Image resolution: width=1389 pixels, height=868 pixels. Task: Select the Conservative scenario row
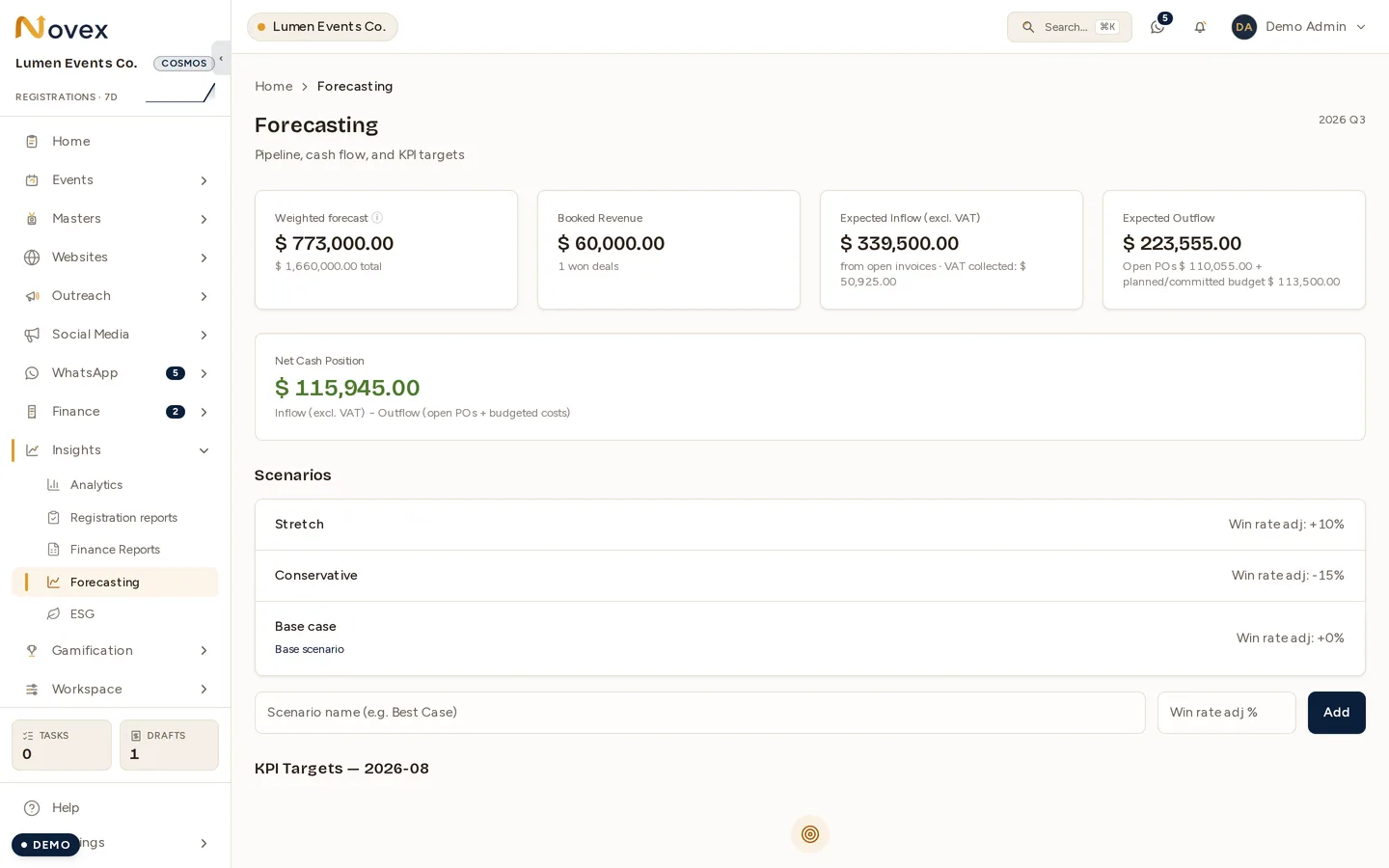click(x=810, y=576)
